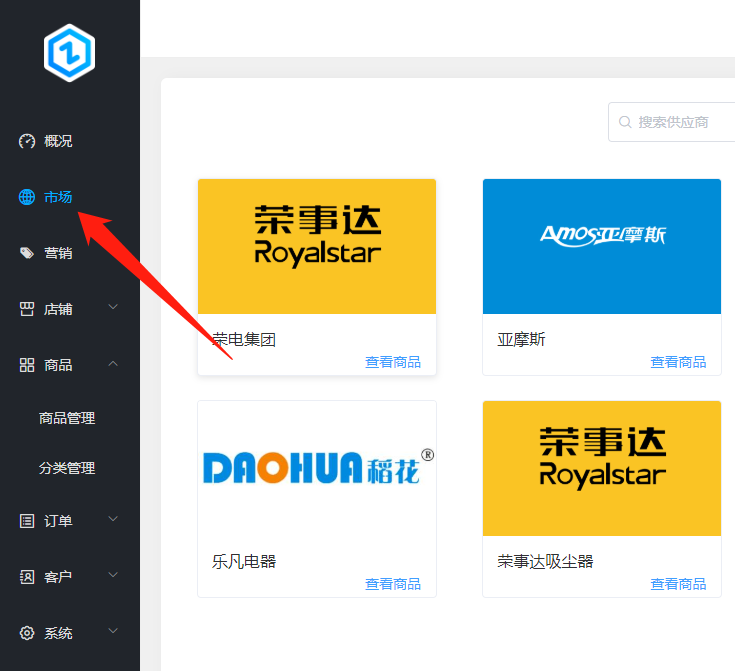The image size is (735, 671).
Task: Click the dashboard gauge icon beside 概况
Action: [x=27, y=141]
